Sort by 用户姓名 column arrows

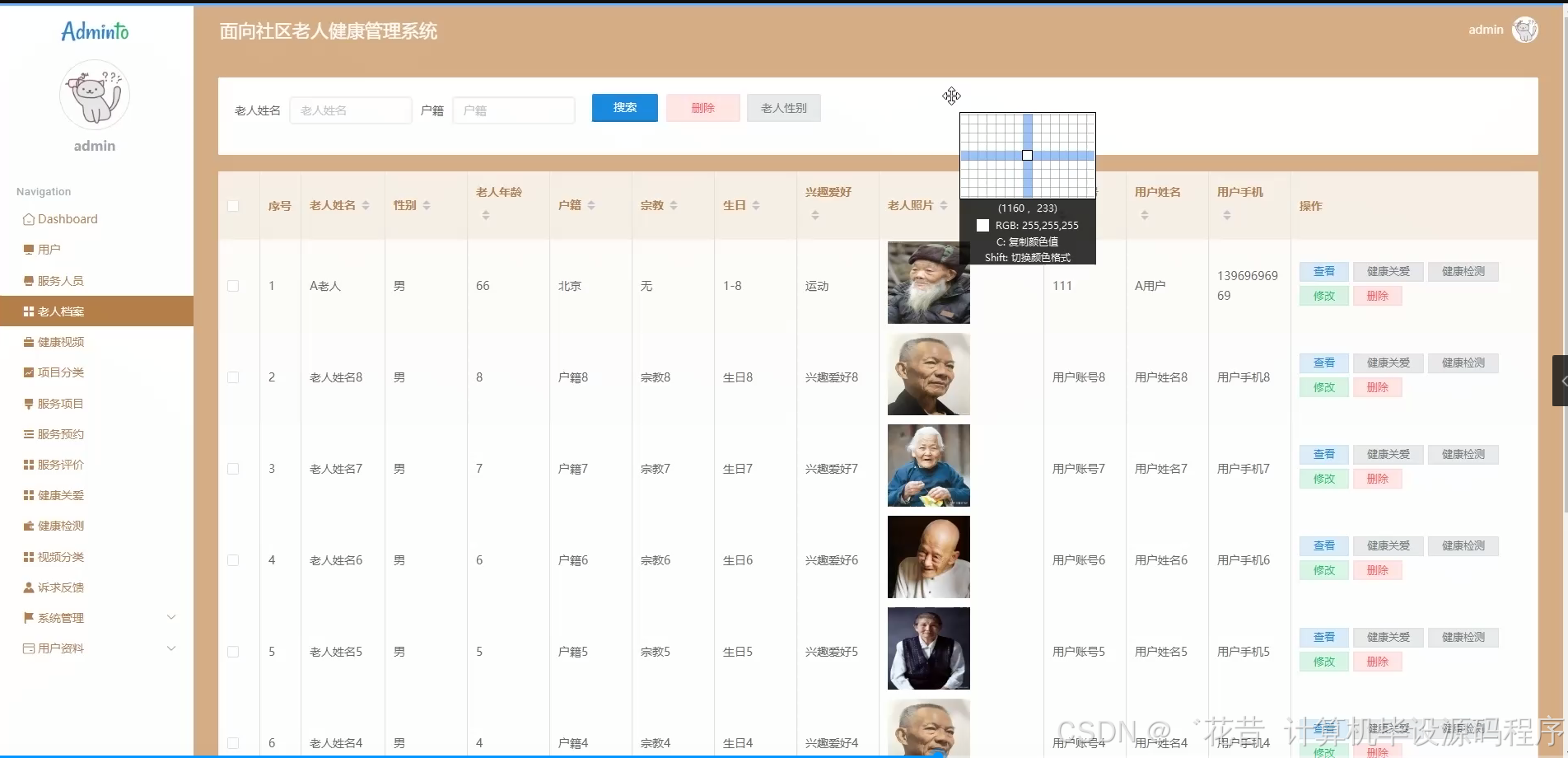tap(1145, 215)
